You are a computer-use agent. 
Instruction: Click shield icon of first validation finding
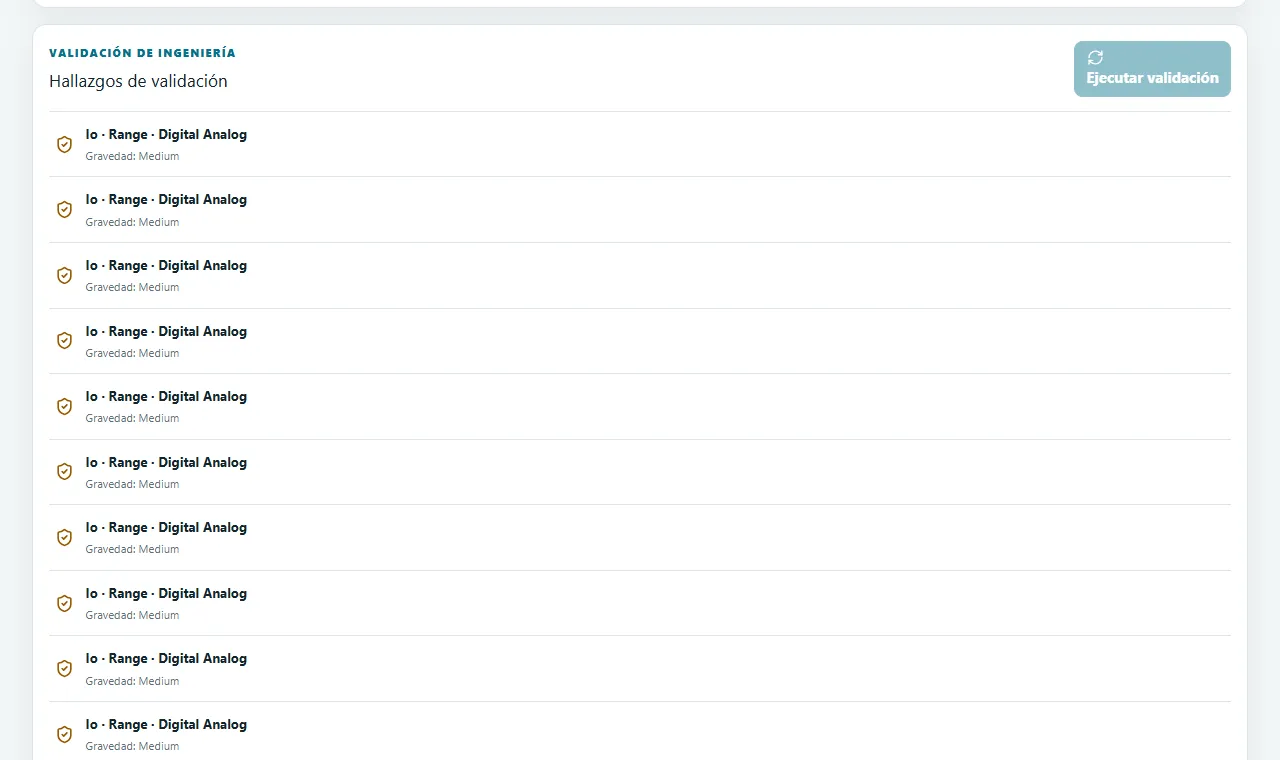64,144
